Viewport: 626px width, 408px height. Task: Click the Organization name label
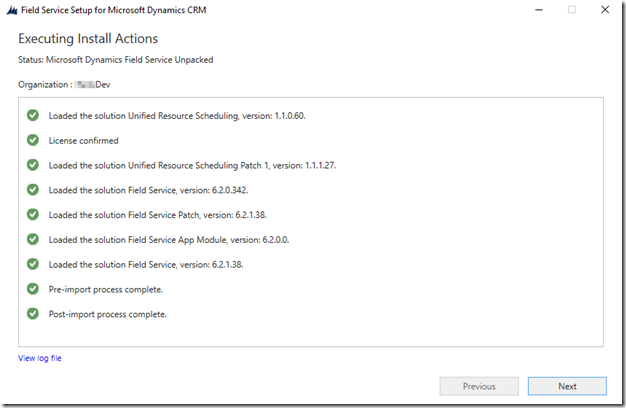point(64,85)
